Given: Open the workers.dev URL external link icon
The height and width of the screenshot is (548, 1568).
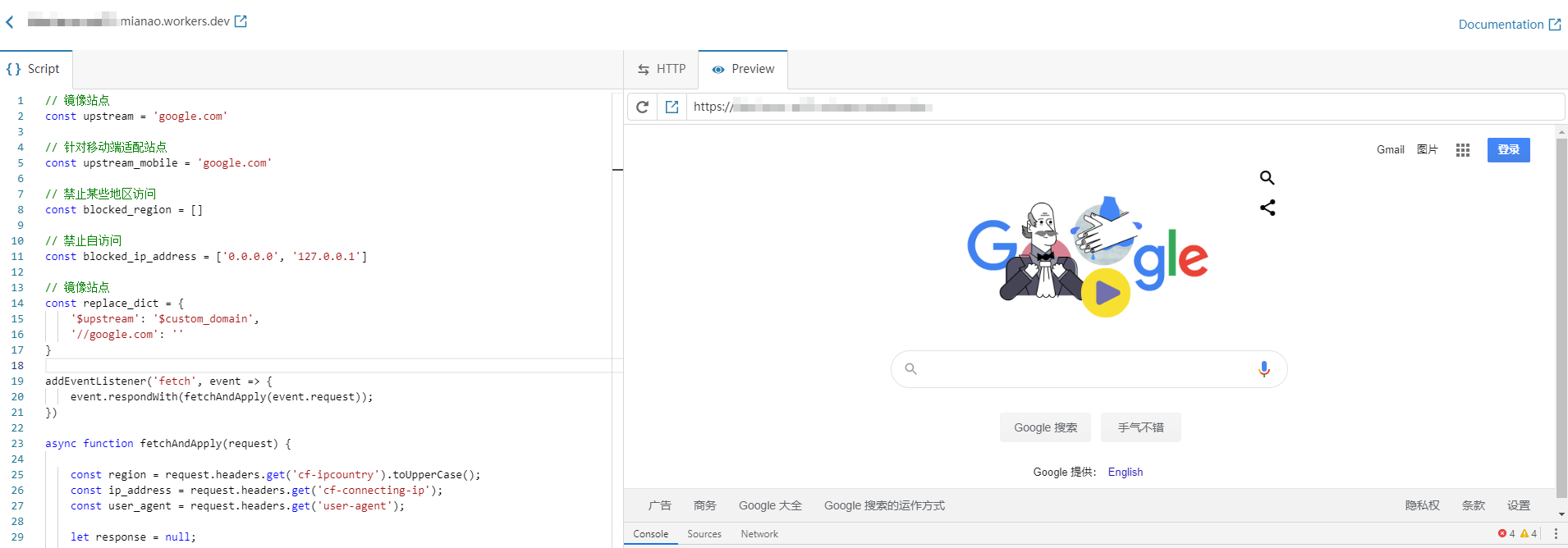Looking at the screenshot, I should click(x=241, y=21).
